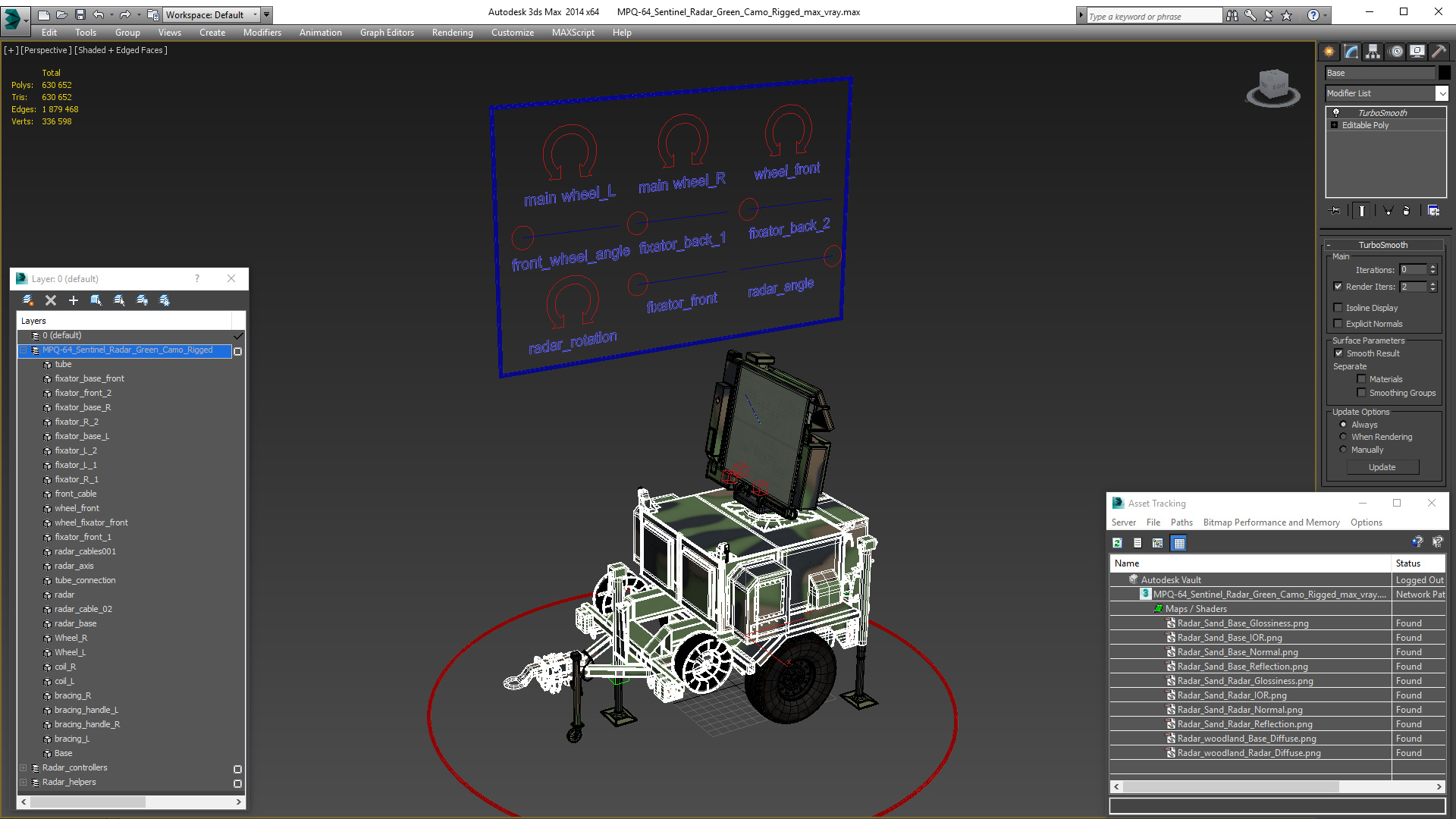Switch to the Modify command panel tab
The height and width of the screenshot is (819, 1456).
click(x=1351, y=52)
